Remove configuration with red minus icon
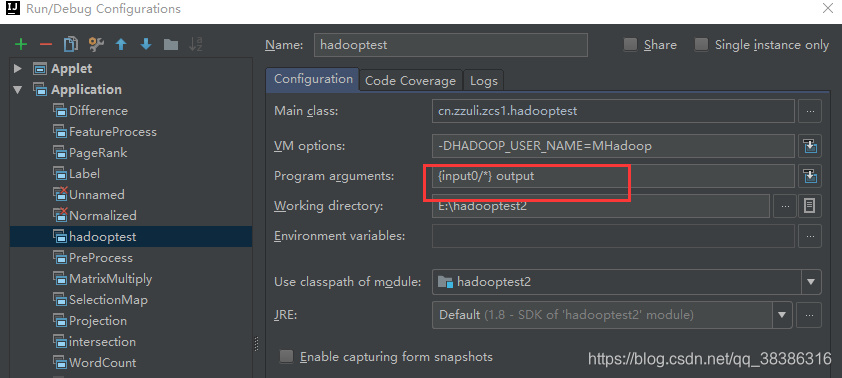 tap(46, 45)
